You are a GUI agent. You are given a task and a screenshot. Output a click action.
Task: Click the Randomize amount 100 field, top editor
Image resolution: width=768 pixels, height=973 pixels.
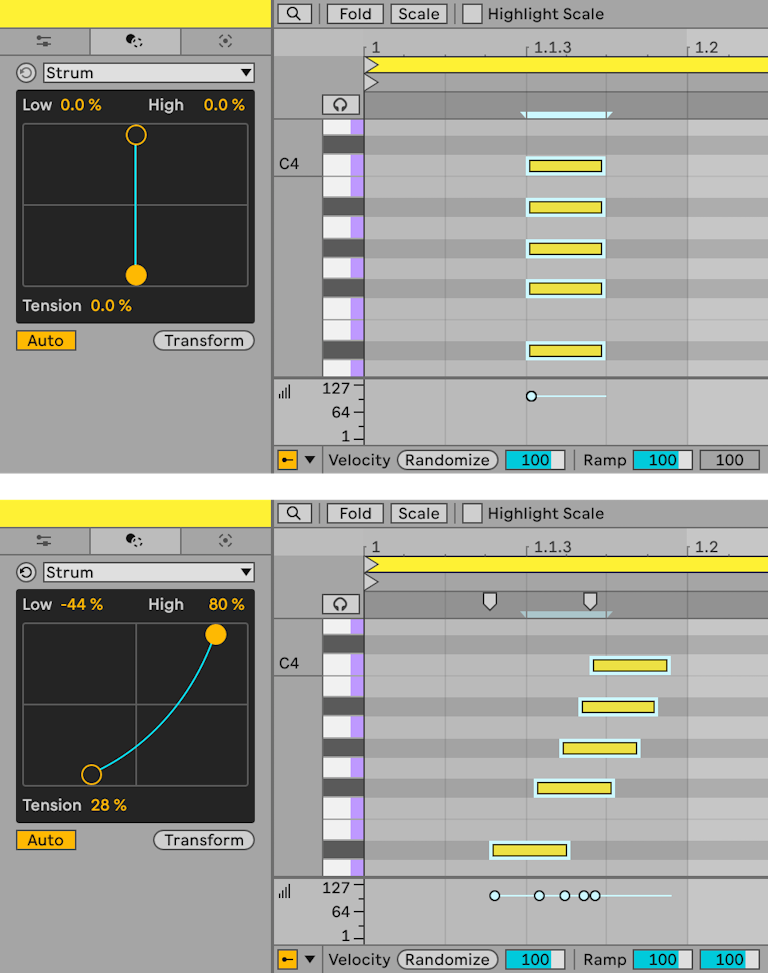click(x=535, y=460)
